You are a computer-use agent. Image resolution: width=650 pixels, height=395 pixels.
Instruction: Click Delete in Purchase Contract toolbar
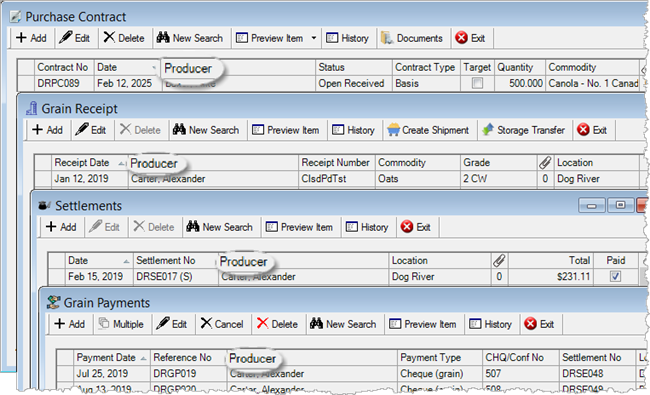pyautogui.click(x=124, y=38)
